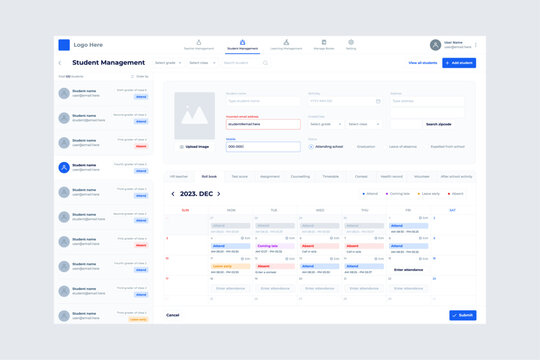Open the Learning Management nav icon
The height and width of the screenshot is (360, 540).
286,42
